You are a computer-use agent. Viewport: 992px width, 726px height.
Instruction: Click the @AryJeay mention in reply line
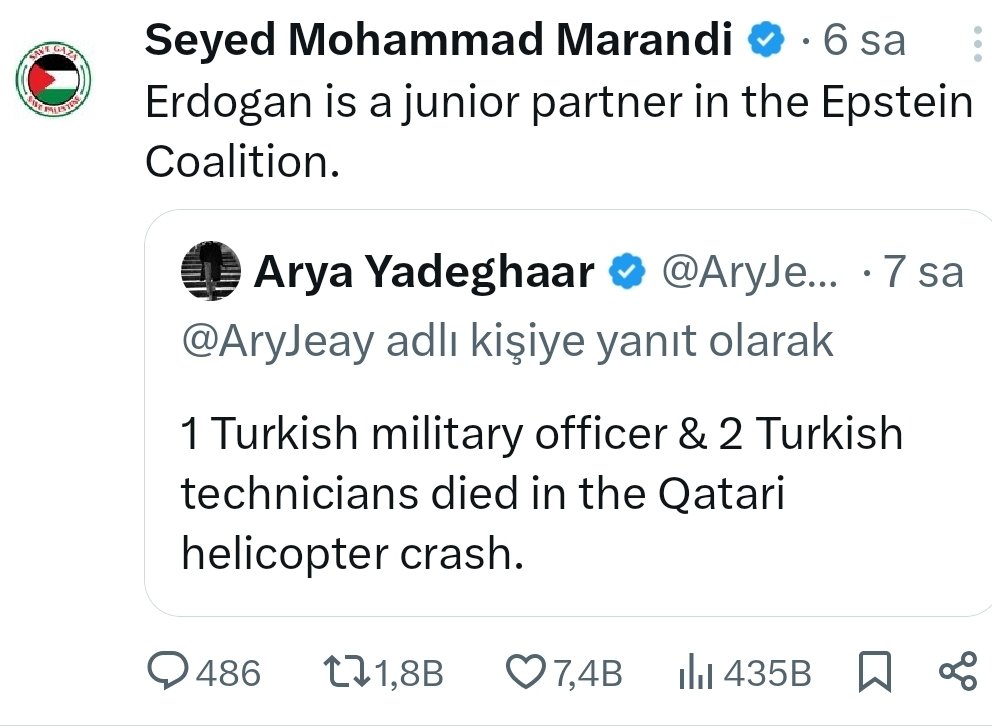pos(277,342)
